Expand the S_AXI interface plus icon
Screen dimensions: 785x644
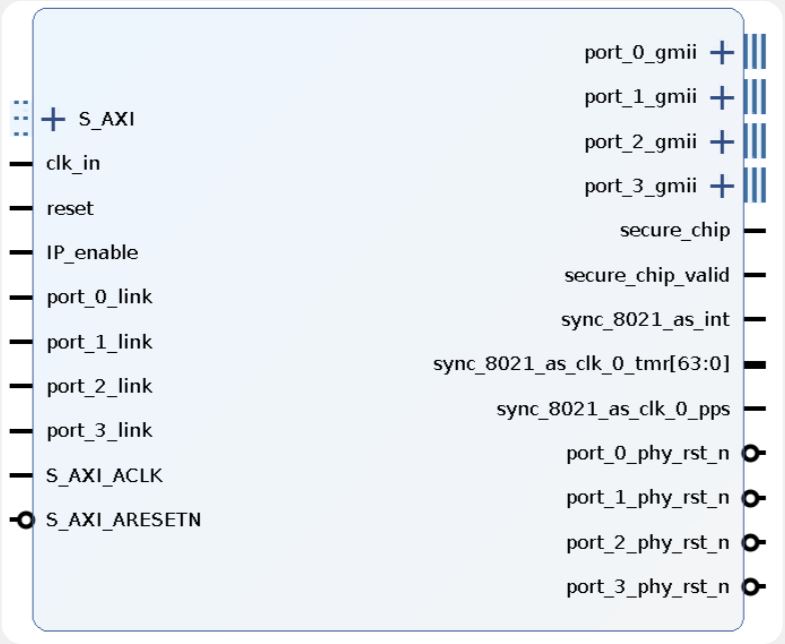(x=53, y=120)
